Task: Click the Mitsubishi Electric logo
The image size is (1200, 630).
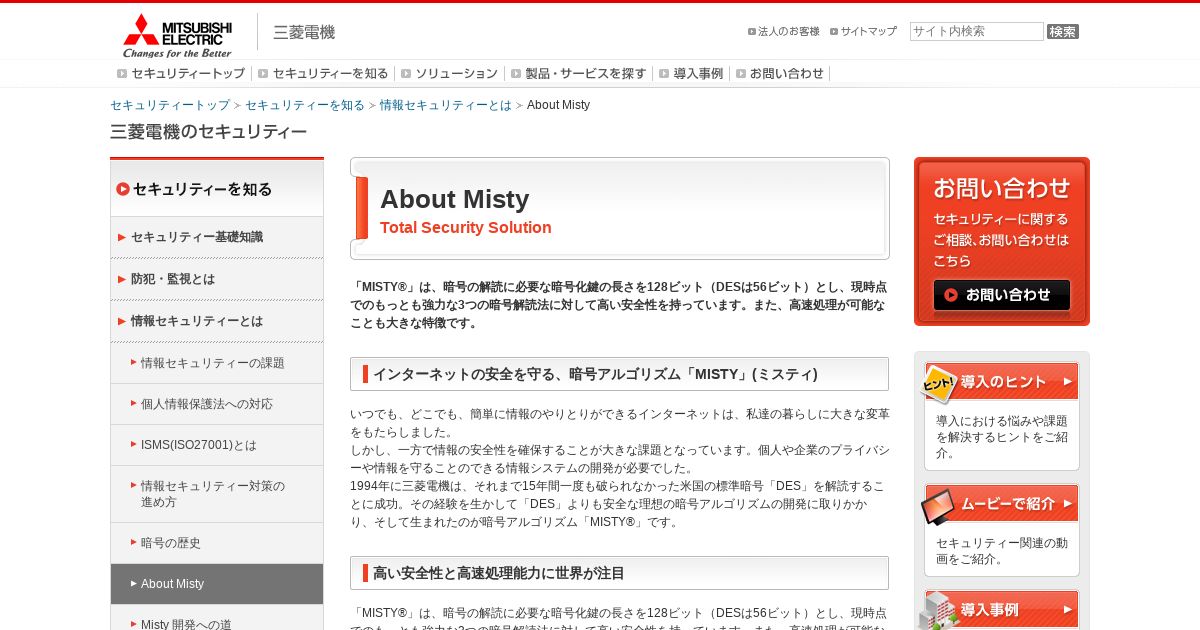Action: 177,35
